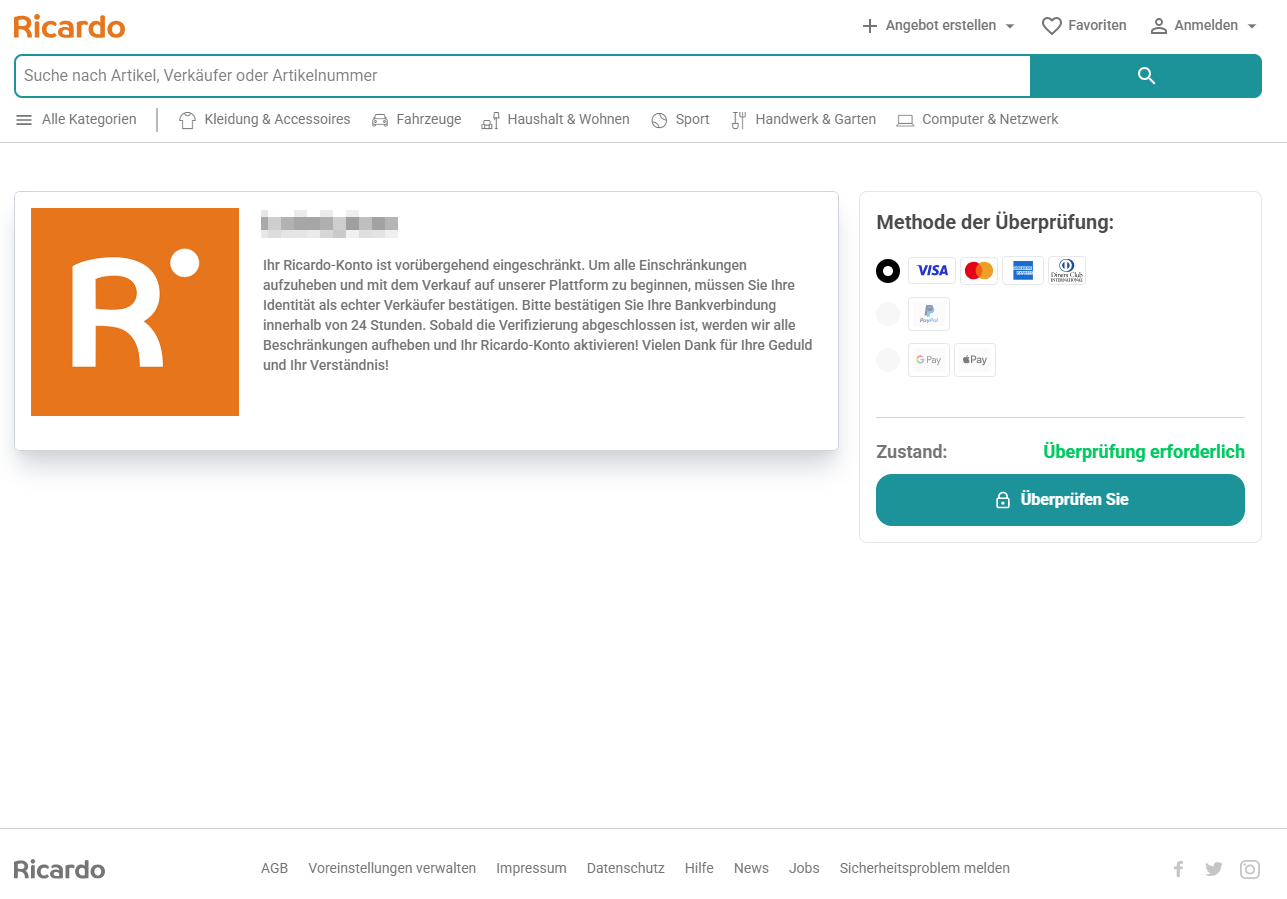1287x899 pixels.
Task: Expand the Anmelden dropdown arrow
Action: click(1252, 26)
